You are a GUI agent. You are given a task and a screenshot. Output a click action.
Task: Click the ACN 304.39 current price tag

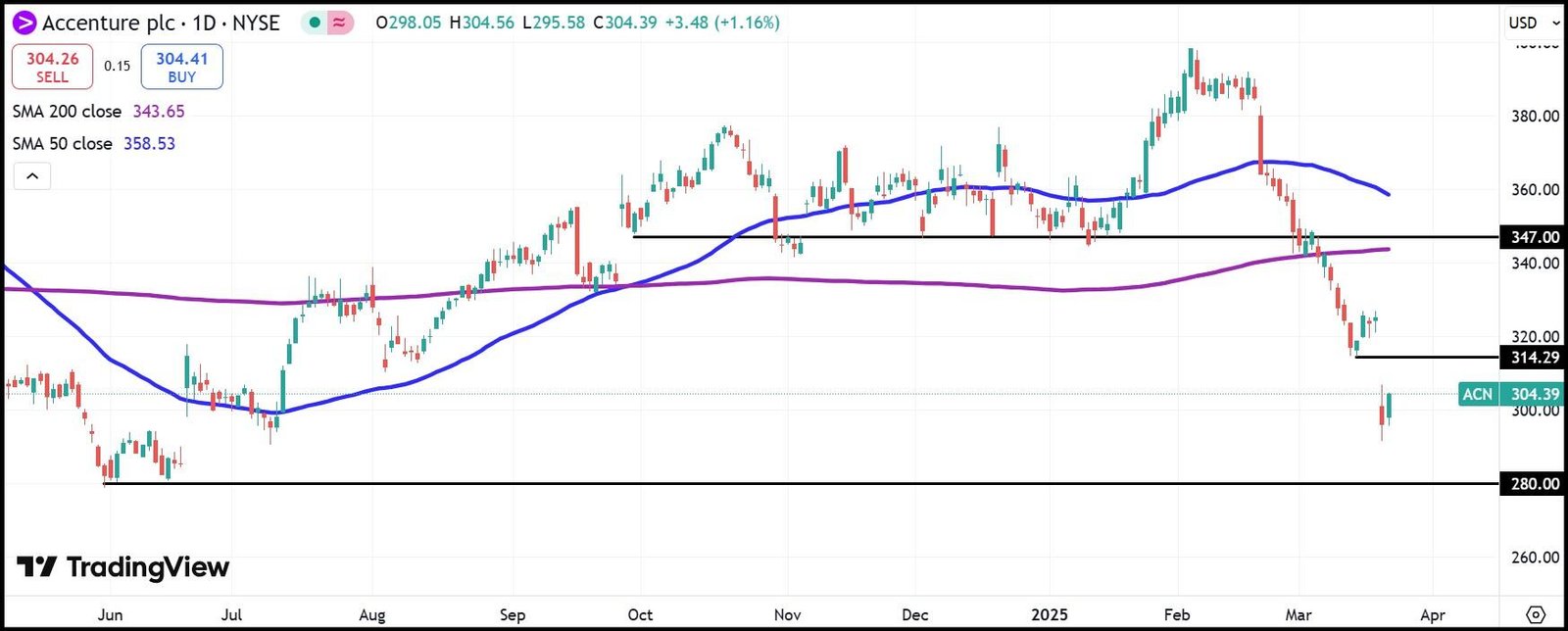[x=1509, y=394]
